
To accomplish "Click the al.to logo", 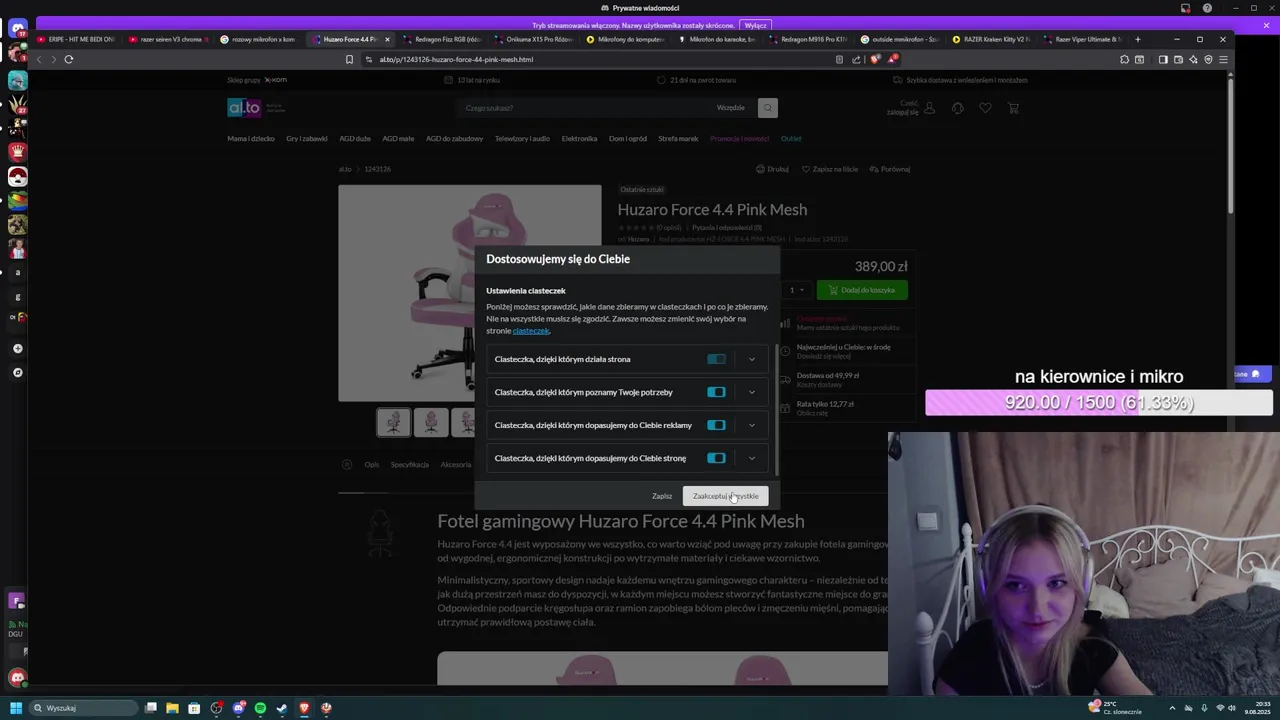I will coord(244,107).
